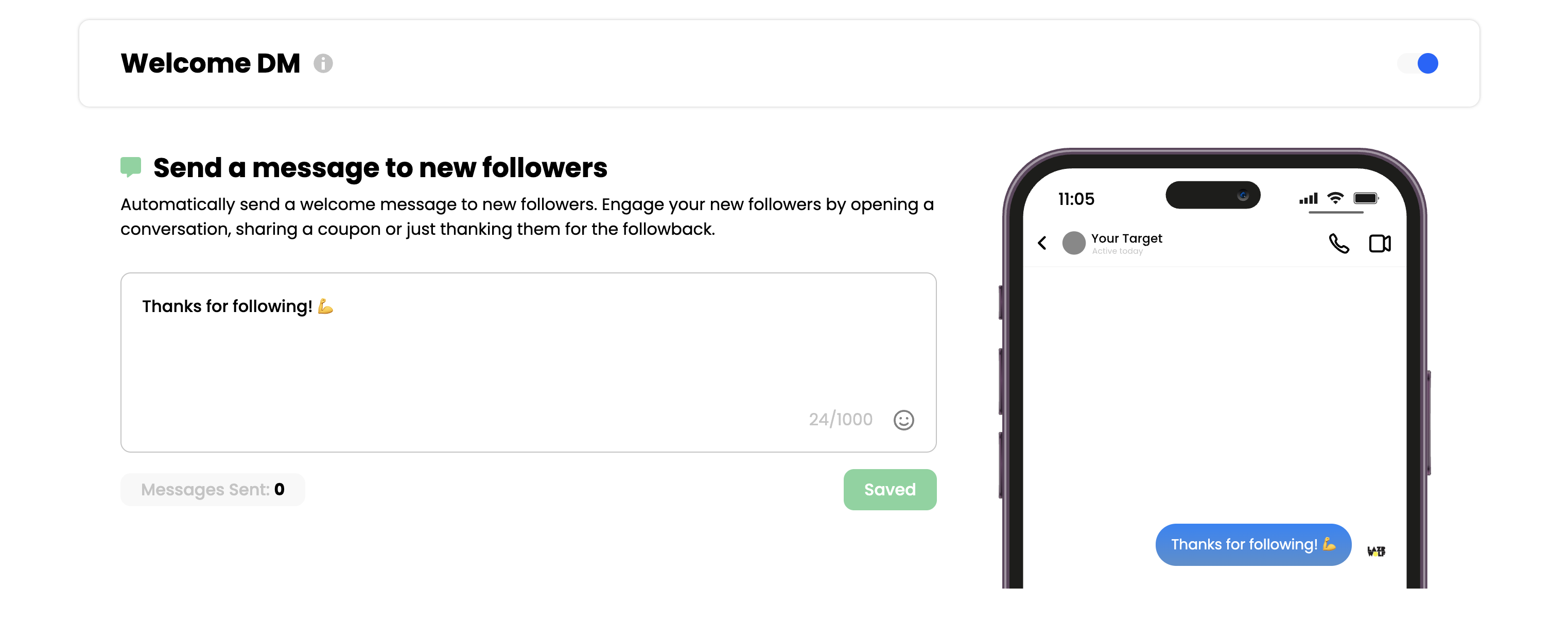Click the Saved button
Viewport: 1568px width, 621px height.
[890, 490]
